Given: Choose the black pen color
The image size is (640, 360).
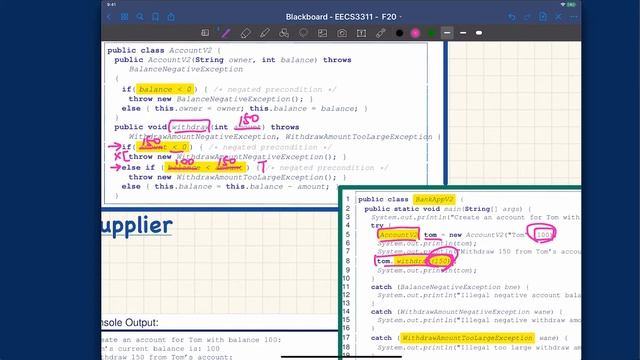Looking at the screenshot, I should [x=400, y=33].
